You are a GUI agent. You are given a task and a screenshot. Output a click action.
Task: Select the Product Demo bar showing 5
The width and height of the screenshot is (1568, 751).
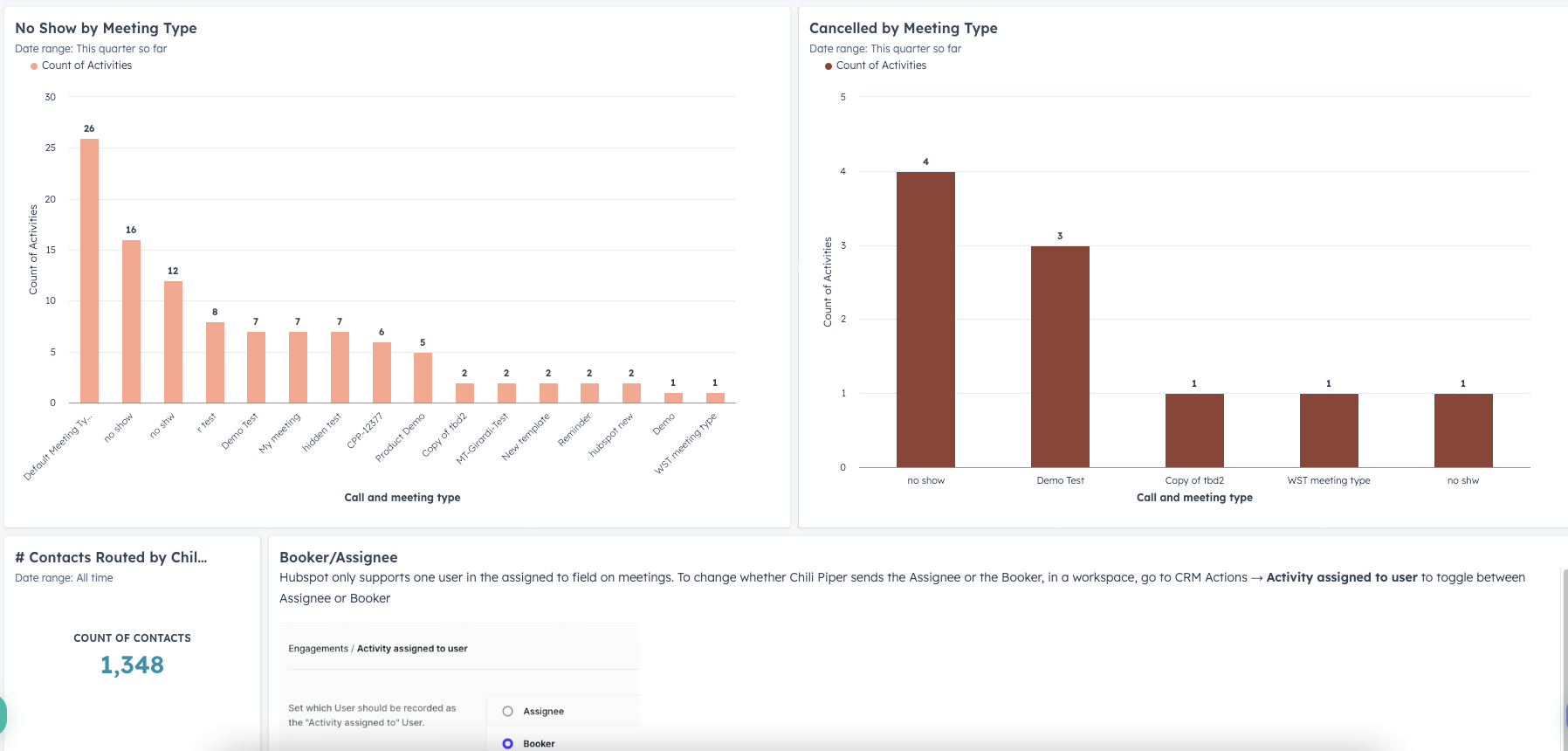423,377
